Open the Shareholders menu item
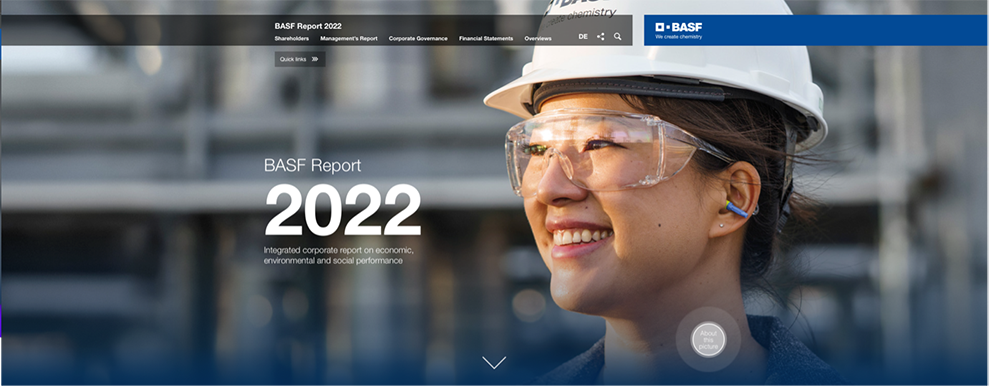The height and width of the screenshot is (387, 991). 291,39
